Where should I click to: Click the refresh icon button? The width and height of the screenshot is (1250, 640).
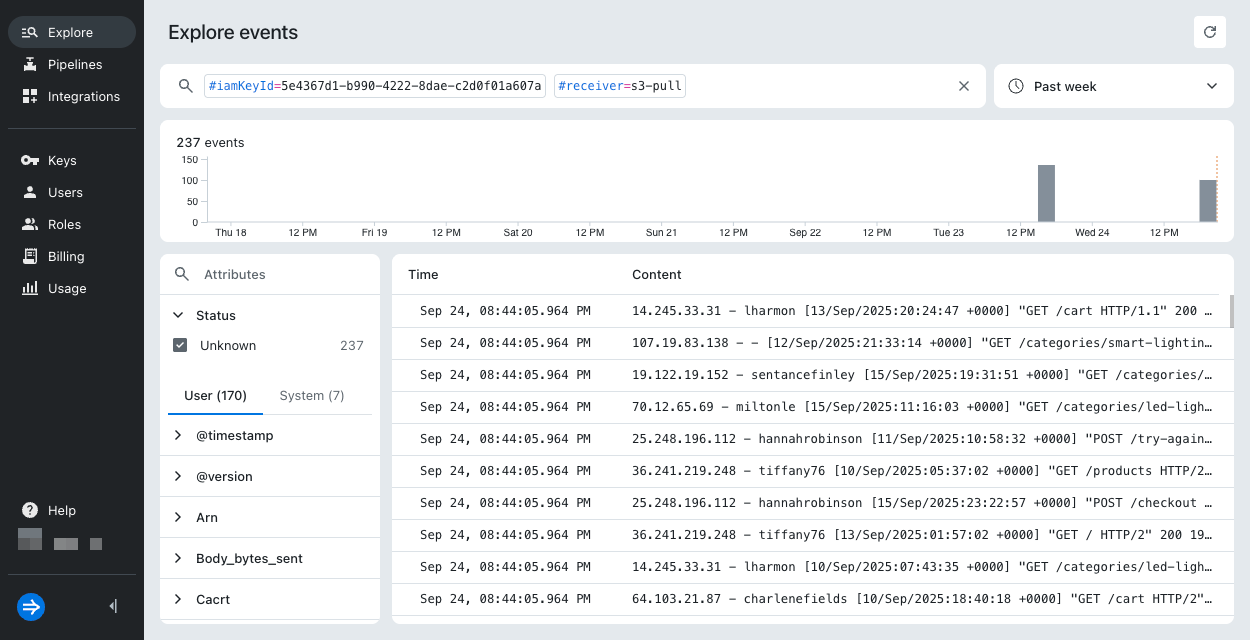pos(1209,32)
